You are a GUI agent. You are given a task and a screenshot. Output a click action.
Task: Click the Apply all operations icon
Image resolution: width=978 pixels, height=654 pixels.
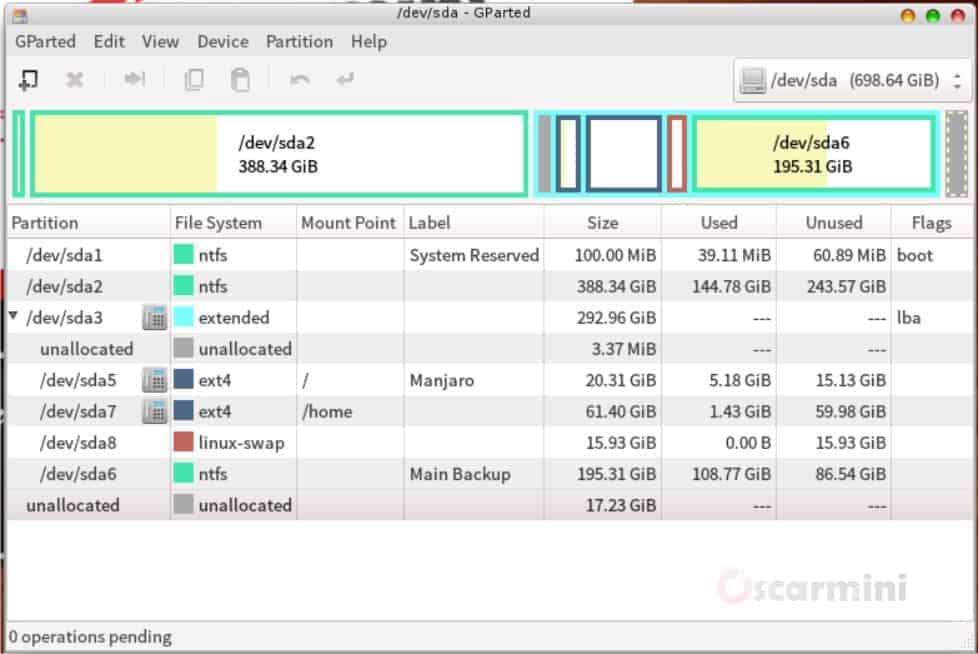[345, 79]
